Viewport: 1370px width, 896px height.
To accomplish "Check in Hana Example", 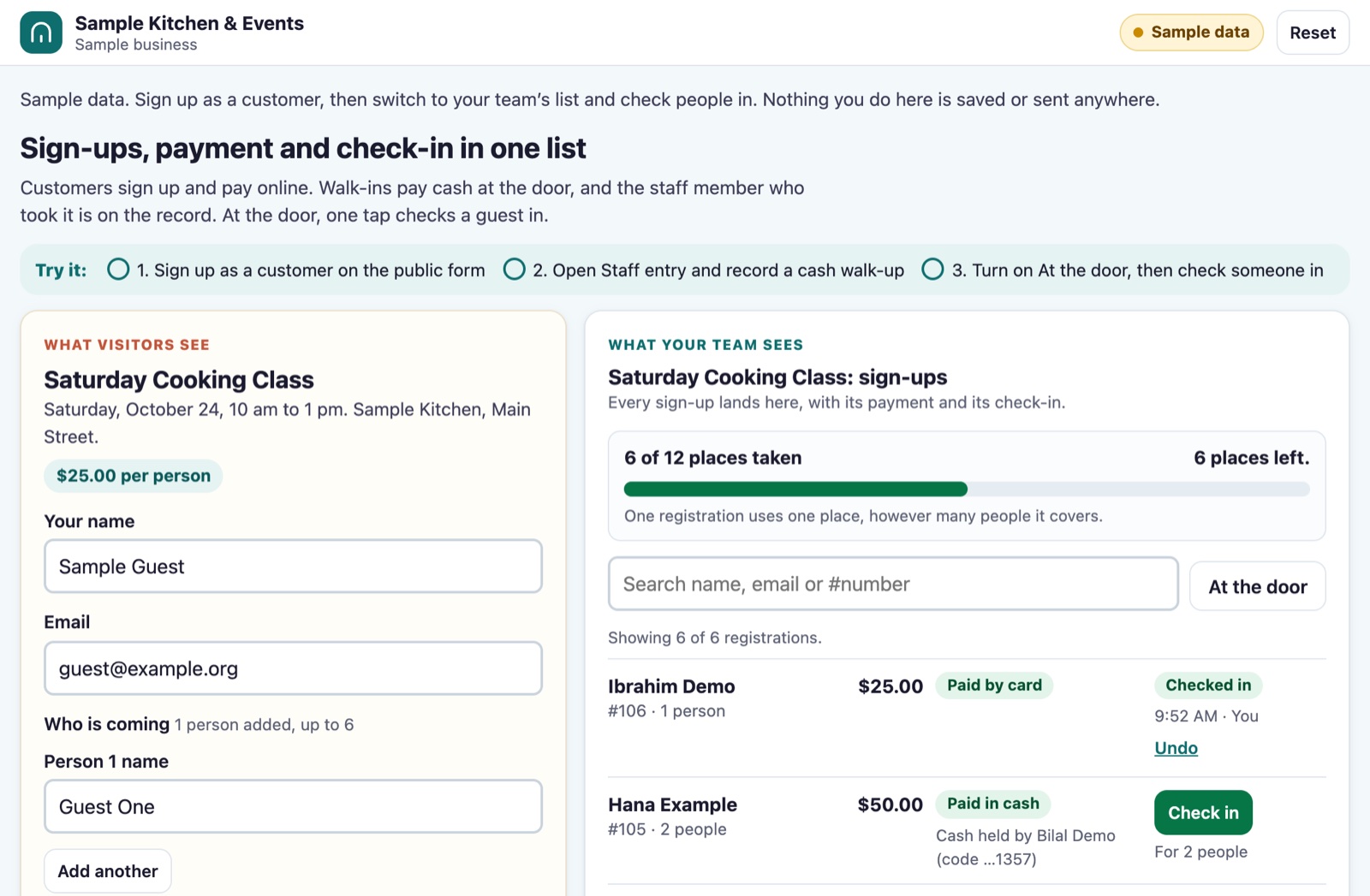I will click(x=1203, y=812).
